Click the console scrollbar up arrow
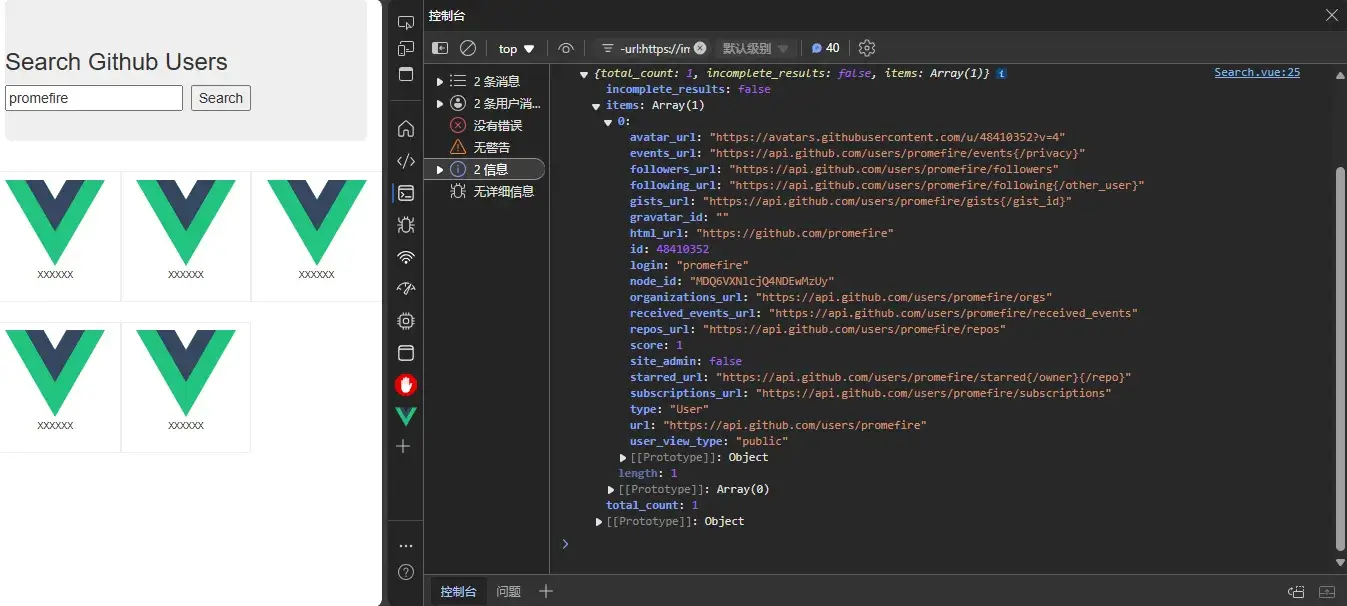1347x606 pixels. pyautogui.click(x=1340, y=76)
